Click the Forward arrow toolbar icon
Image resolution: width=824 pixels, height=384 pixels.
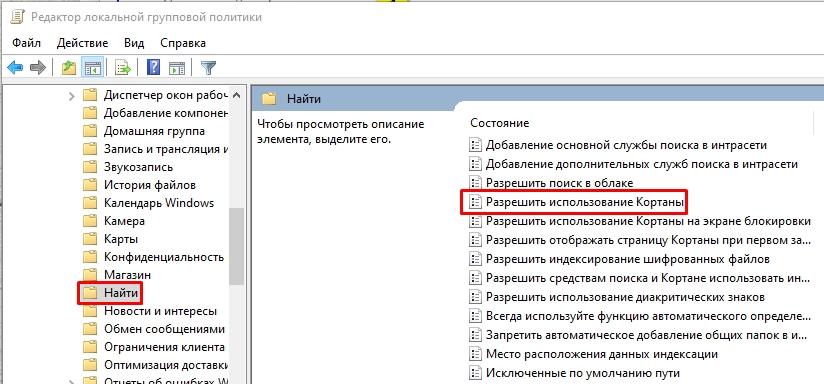pyautogui.click(x=38, y=67)
